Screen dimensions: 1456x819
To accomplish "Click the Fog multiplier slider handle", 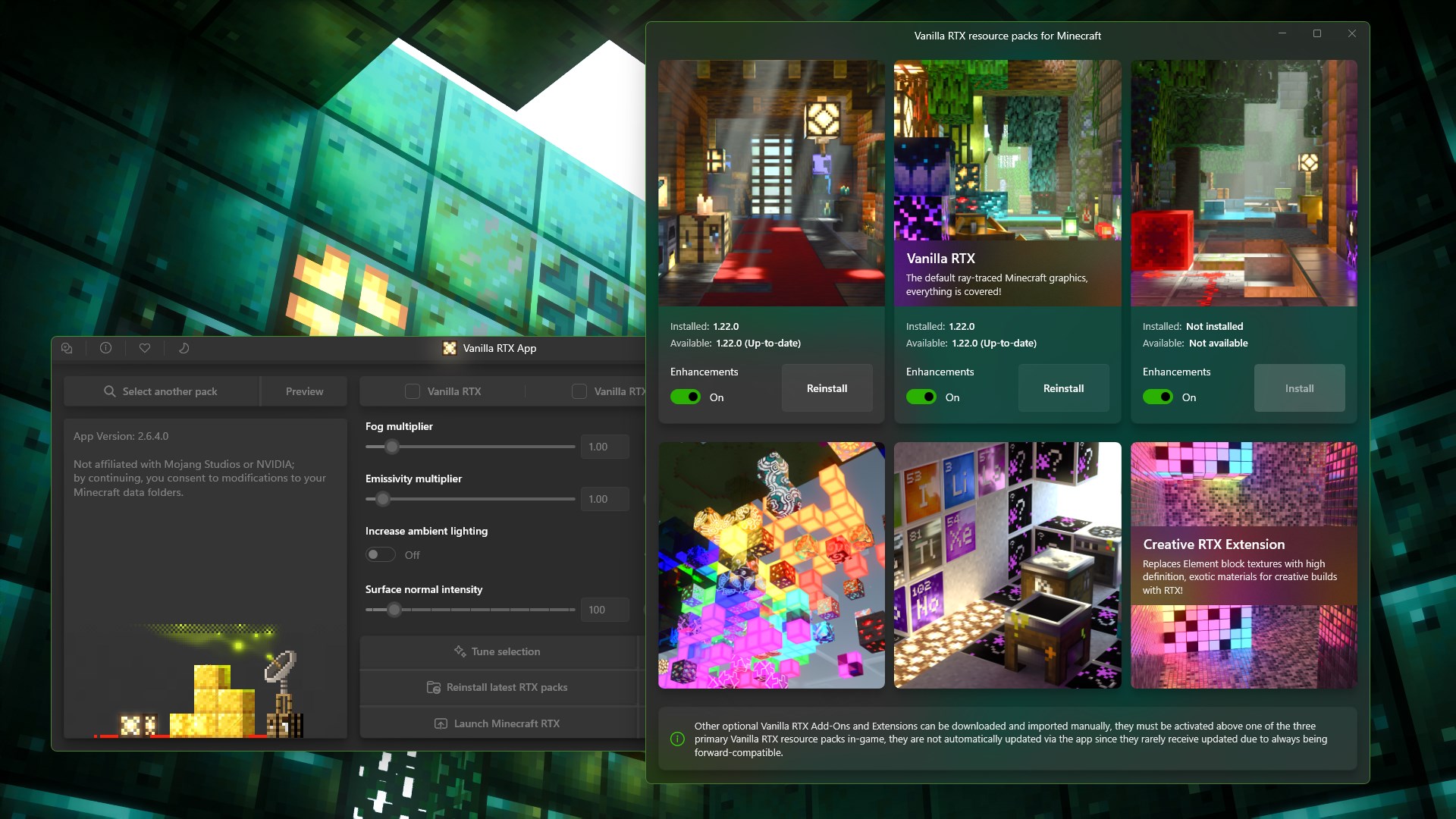I will 392,447.
